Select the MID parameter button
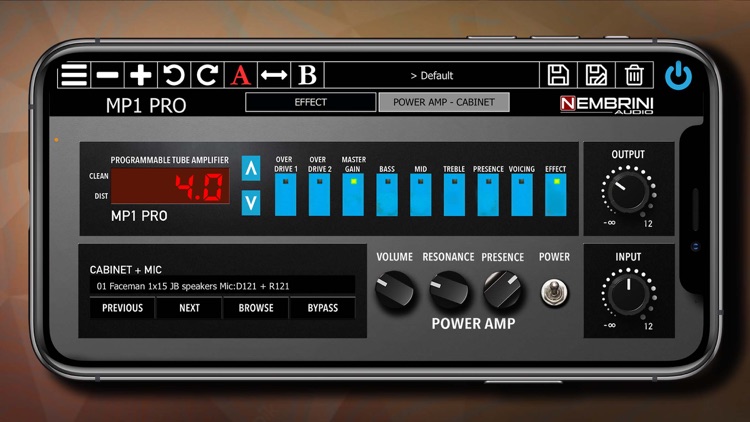750x422 pixels. pyautogui.click(x=421, y=195)
